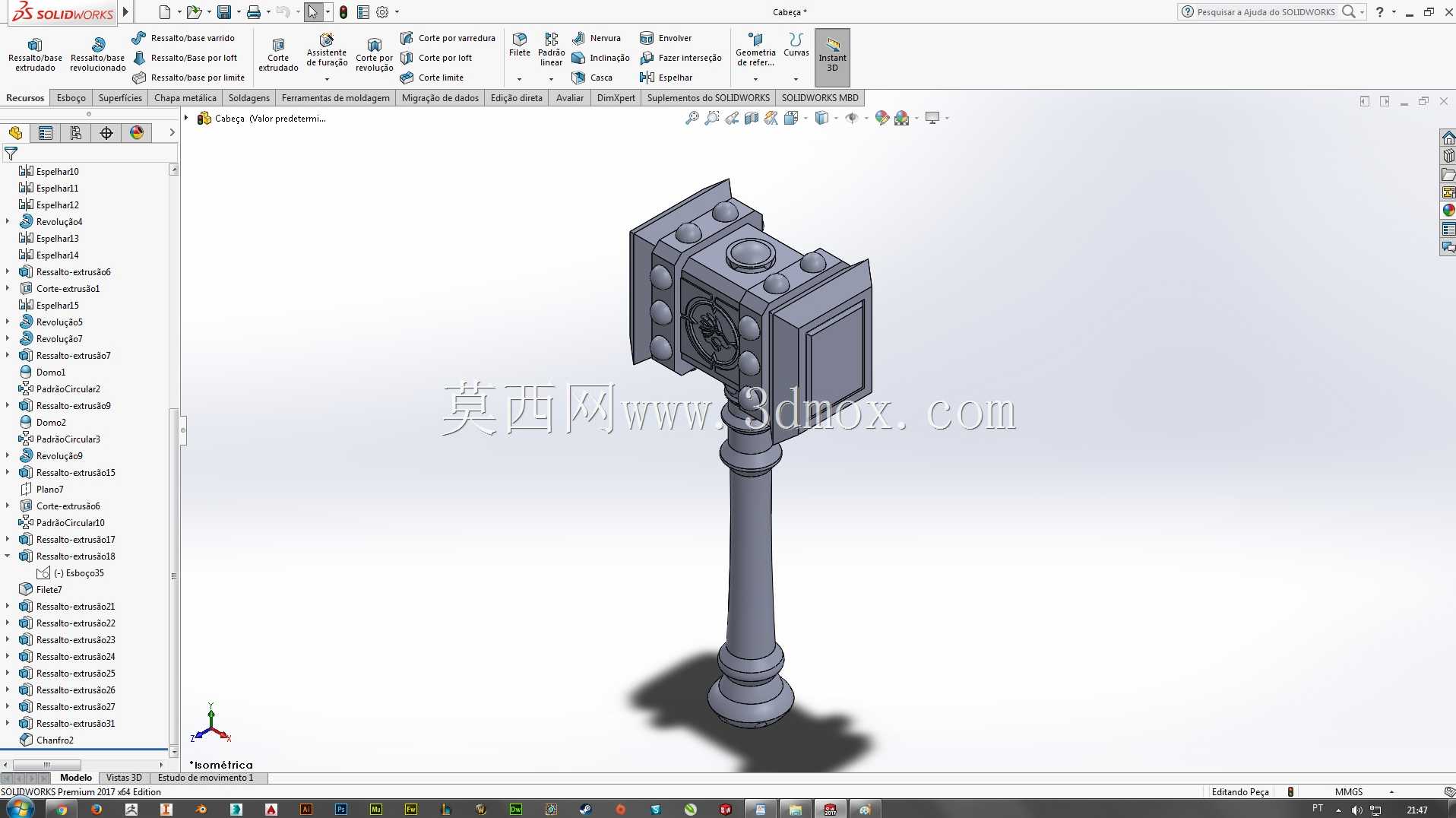The width and height of the screenshot is (1456, 818).
Task: Open the Appearances task pane sphere
Action: pos(1448,210)
